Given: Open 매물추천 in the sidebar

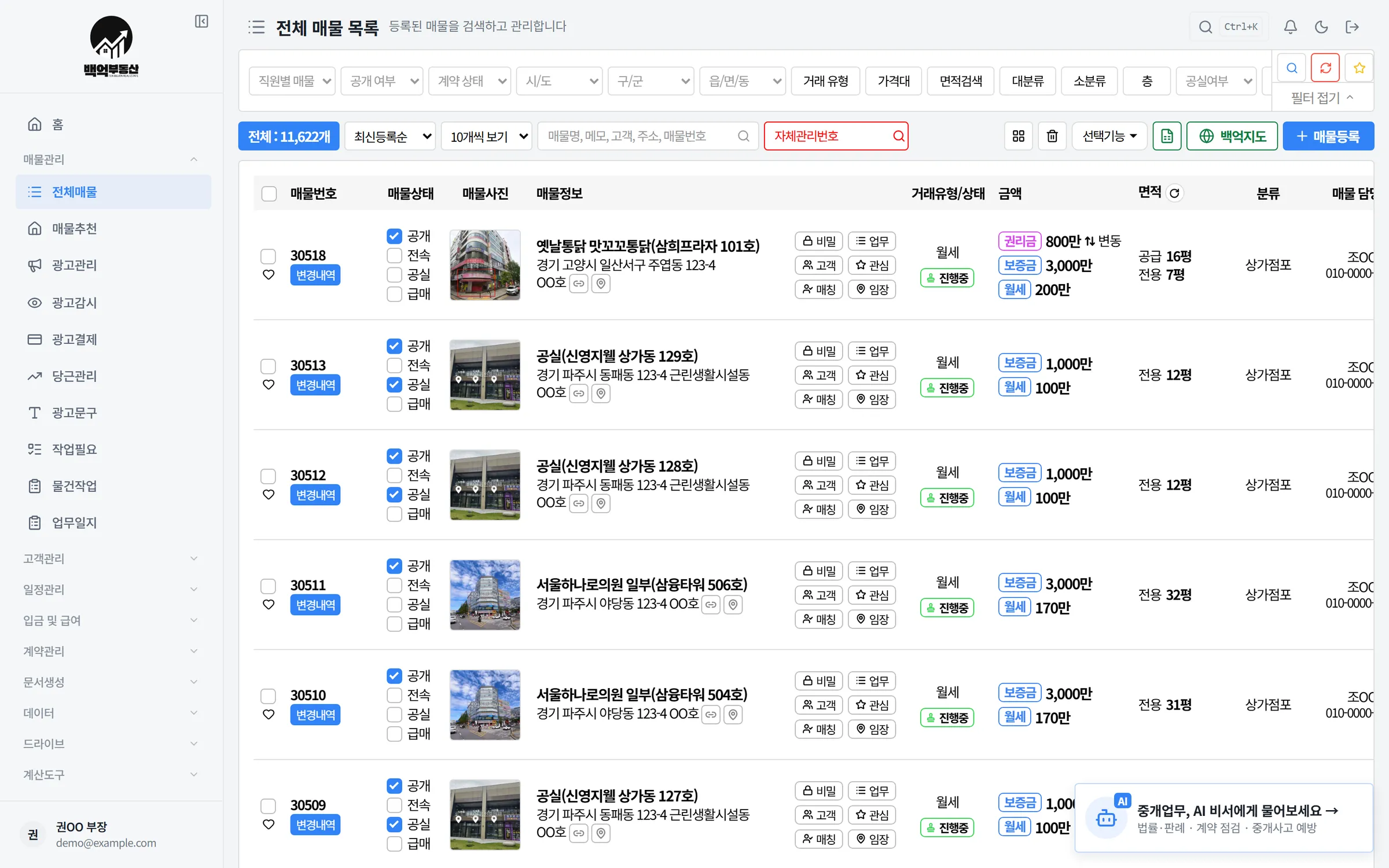Looking at the screenshot, I should pos(113,229).
